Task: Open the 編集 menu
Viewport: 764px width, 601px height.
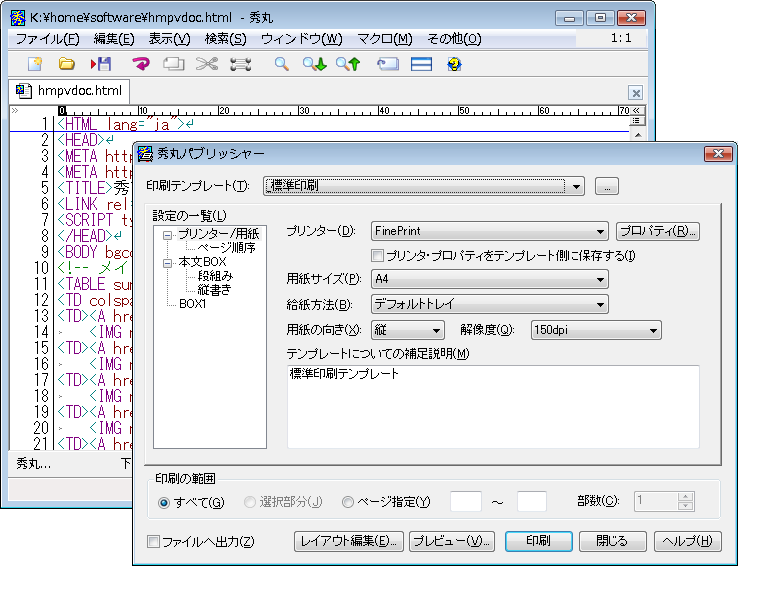Action: pos(114,39)
